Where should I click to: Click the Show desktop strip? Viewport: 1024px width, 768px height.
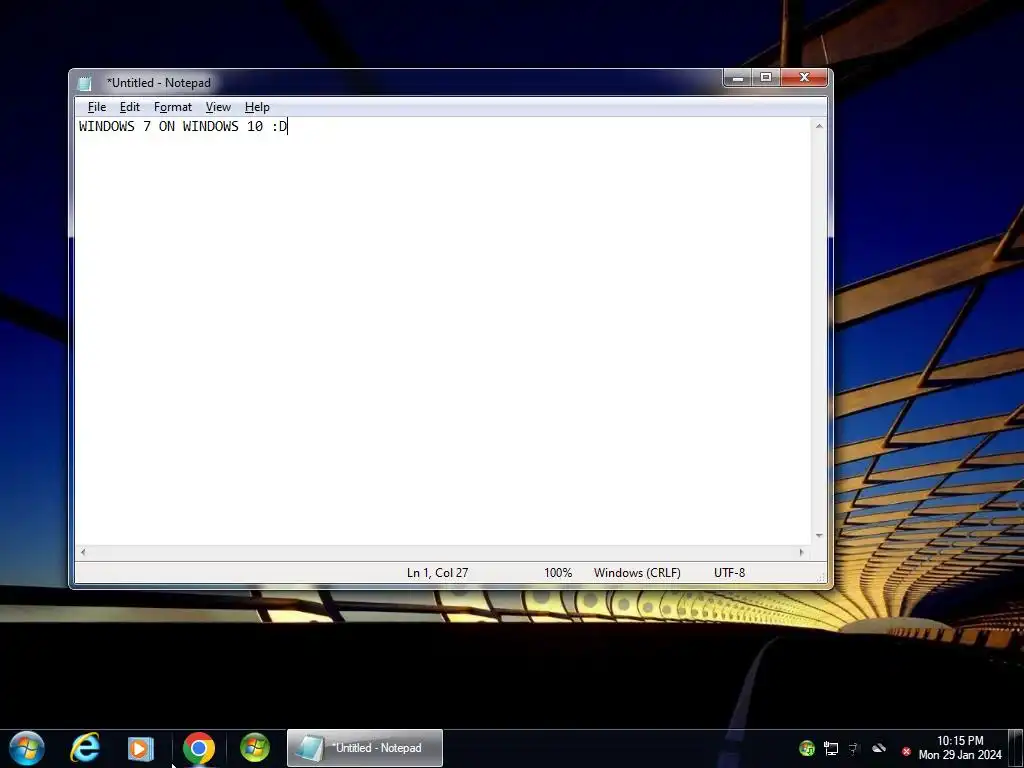tap(1016, 748)
